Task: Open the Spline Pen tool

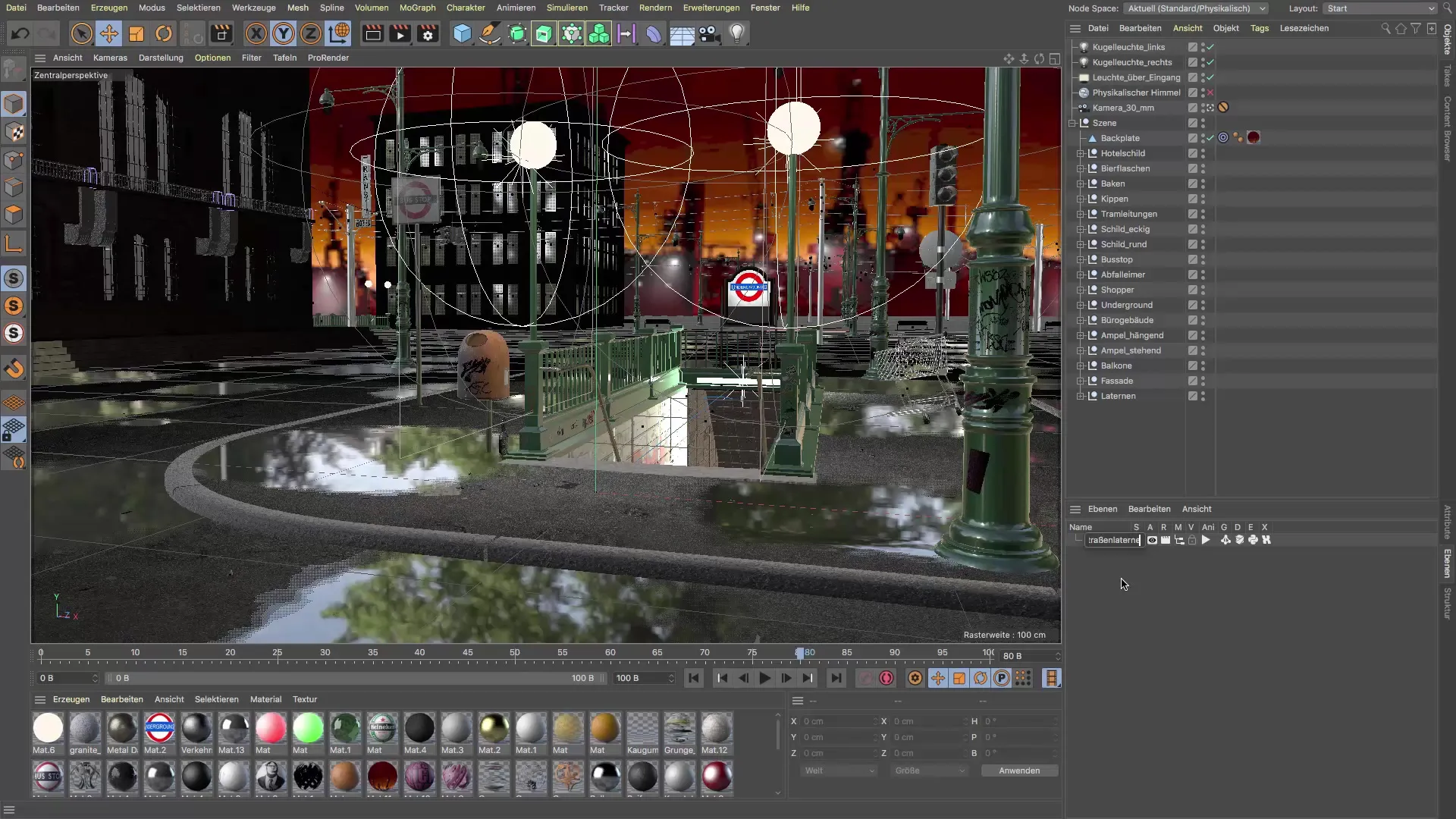Action: pyautogui.click(x=490, y=33)
